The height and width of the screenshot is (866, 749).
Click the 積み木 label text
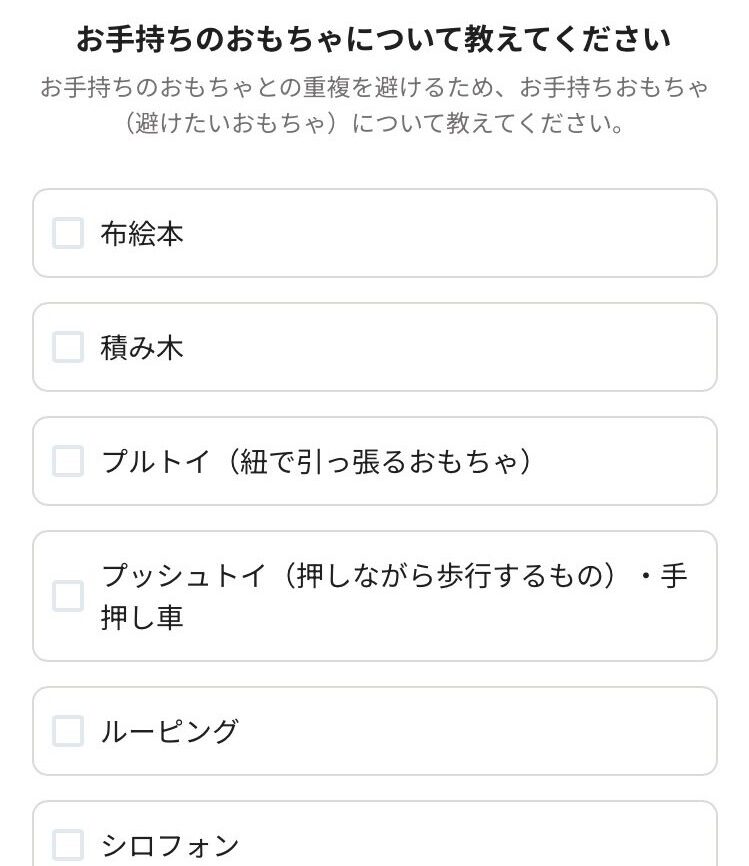[142, 348]
